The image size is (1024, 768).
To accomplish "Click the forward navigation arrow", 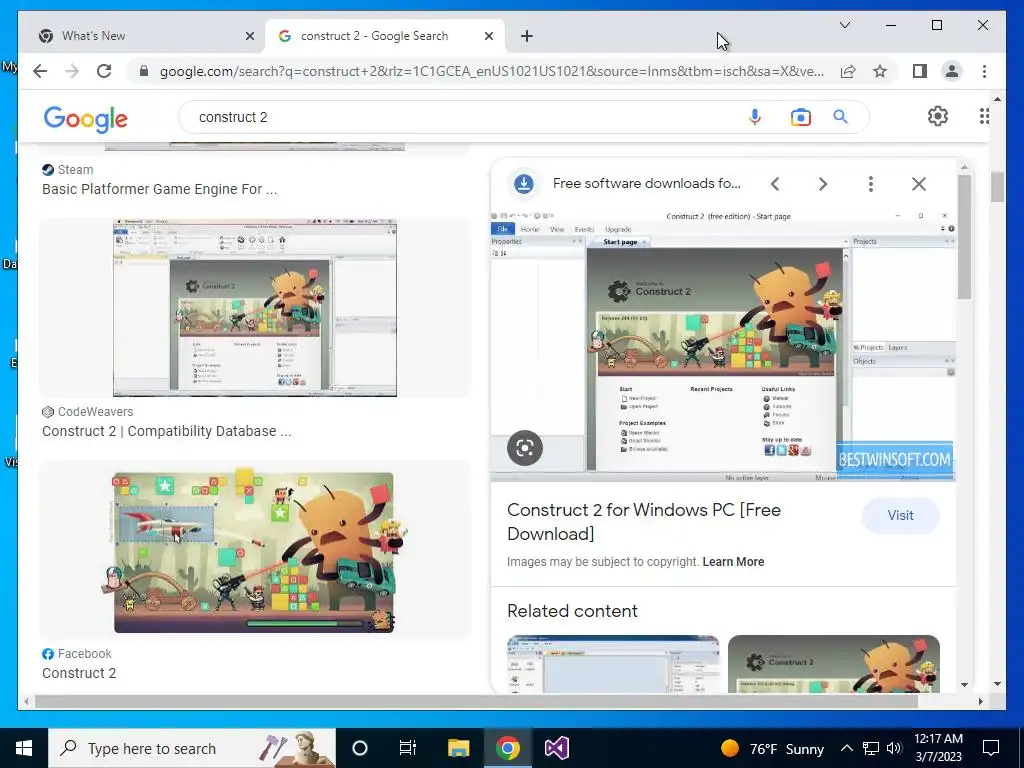I will [72, 71].
